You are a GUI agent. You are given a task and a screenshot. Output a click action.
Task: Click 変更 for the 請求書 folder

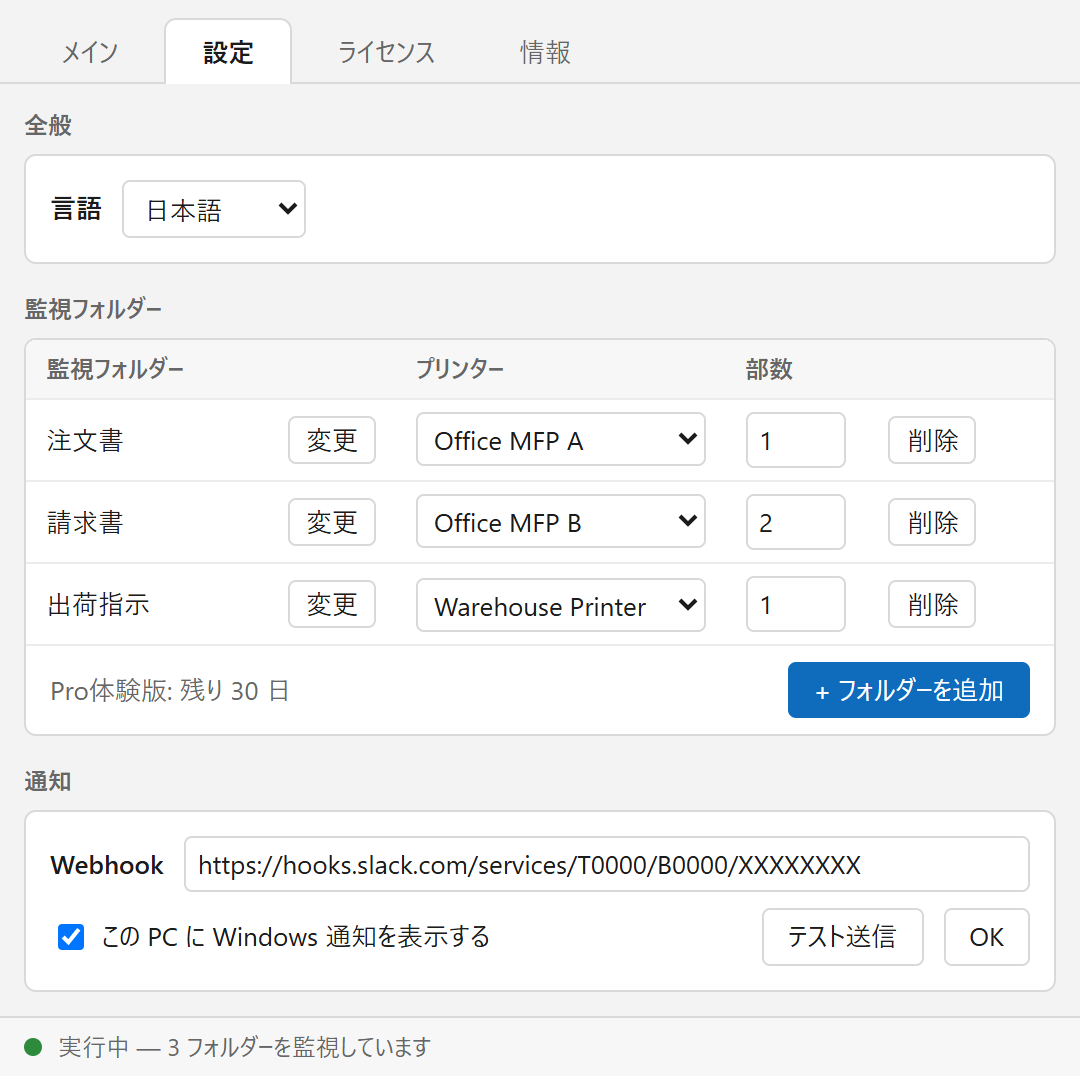coord(331,522)
